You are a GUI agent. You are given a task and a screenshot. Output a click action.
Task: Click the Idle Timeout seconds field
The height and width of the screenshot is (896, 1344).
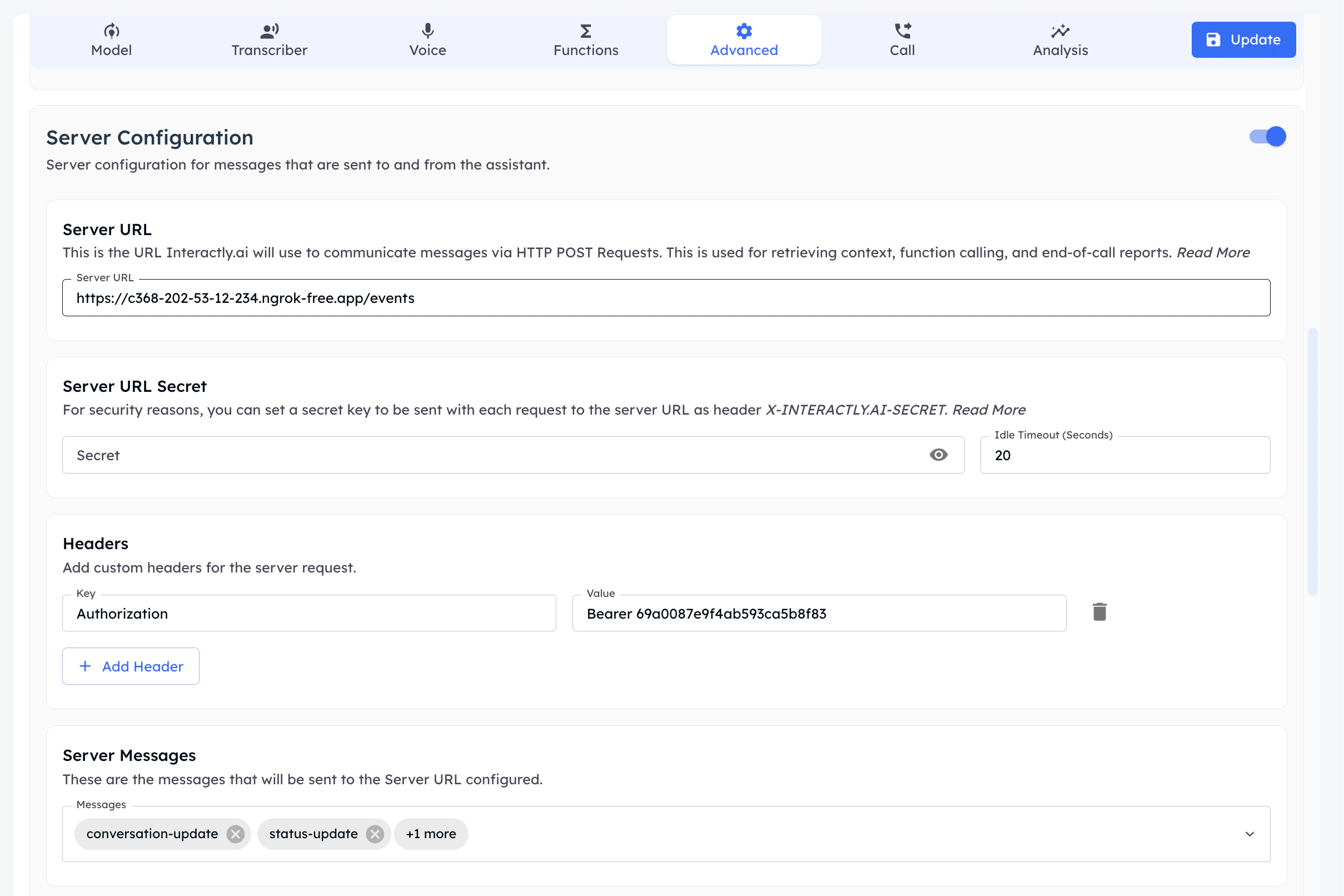1124,455
